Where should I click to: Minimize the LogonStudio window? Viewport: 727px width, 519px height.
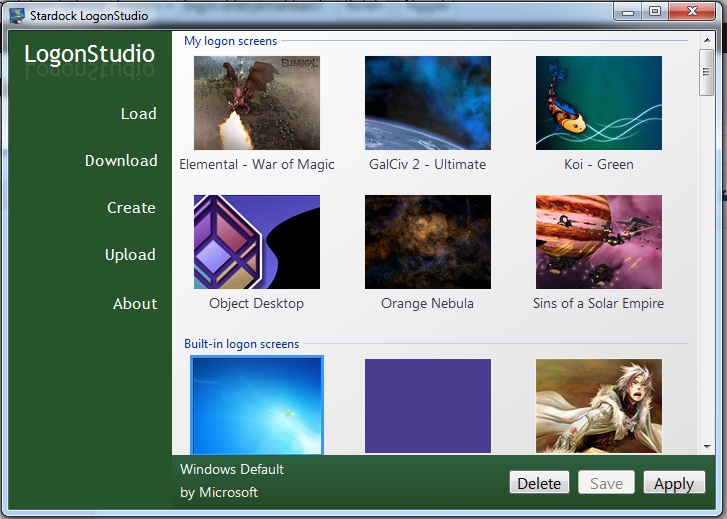[628, 12]
